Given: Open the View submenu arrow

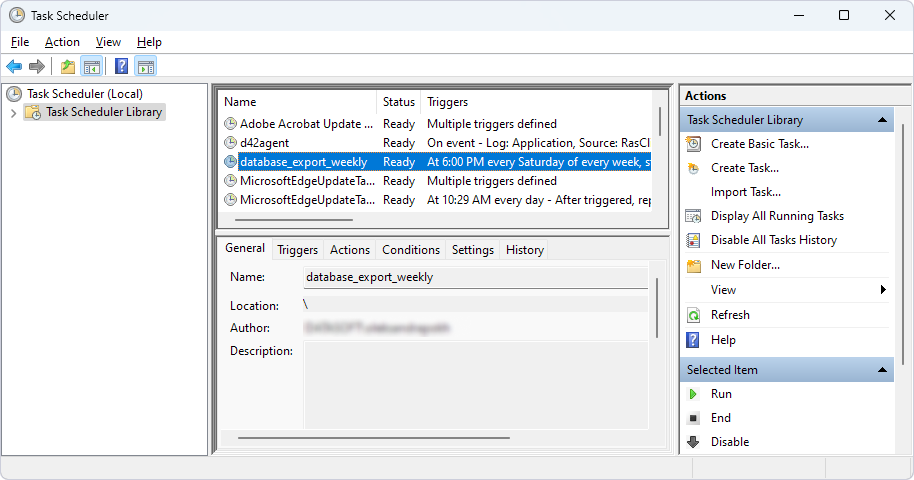Looking at the screenshot, I should (x=884, y=290).
